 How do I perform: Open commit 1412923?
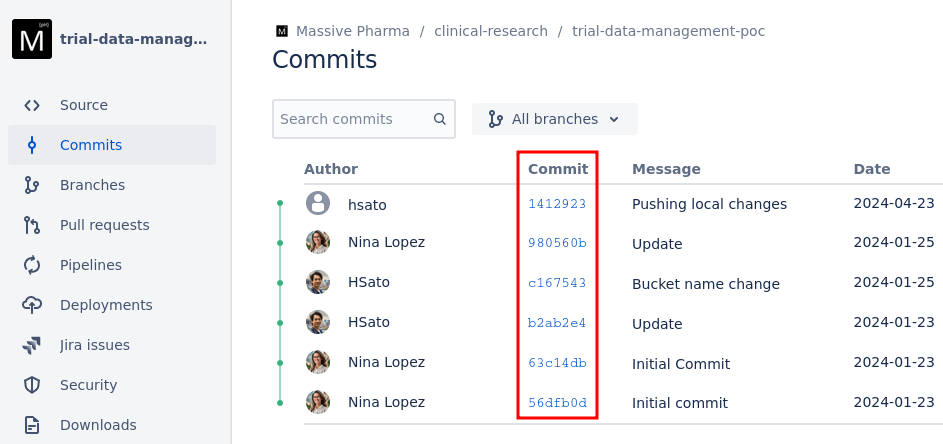point(557,204)
